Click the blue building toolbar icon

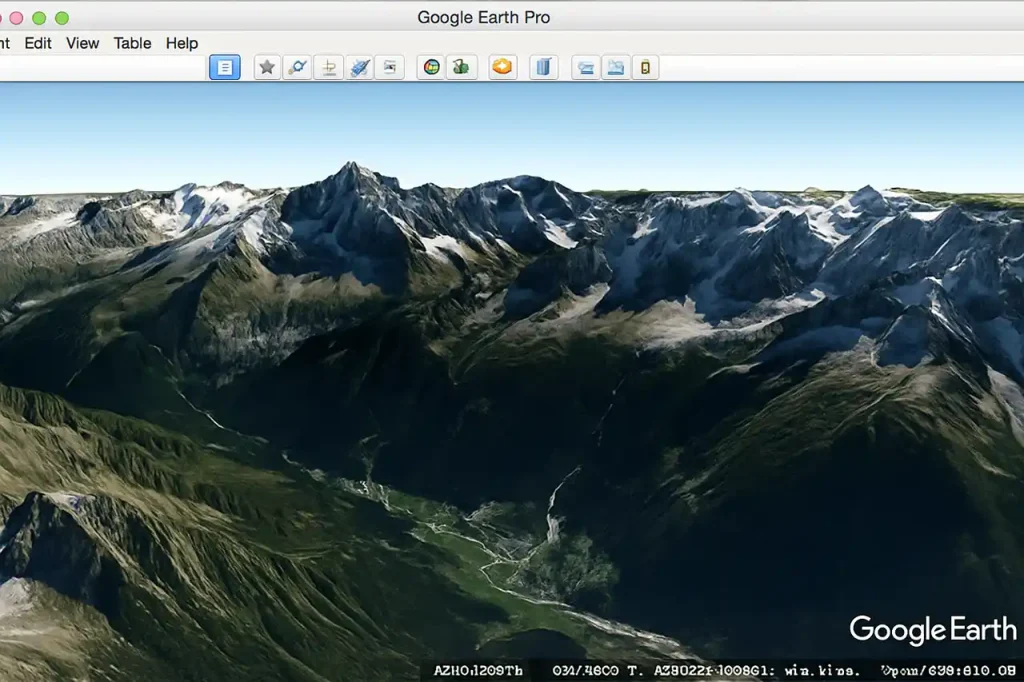coord(543,67)
